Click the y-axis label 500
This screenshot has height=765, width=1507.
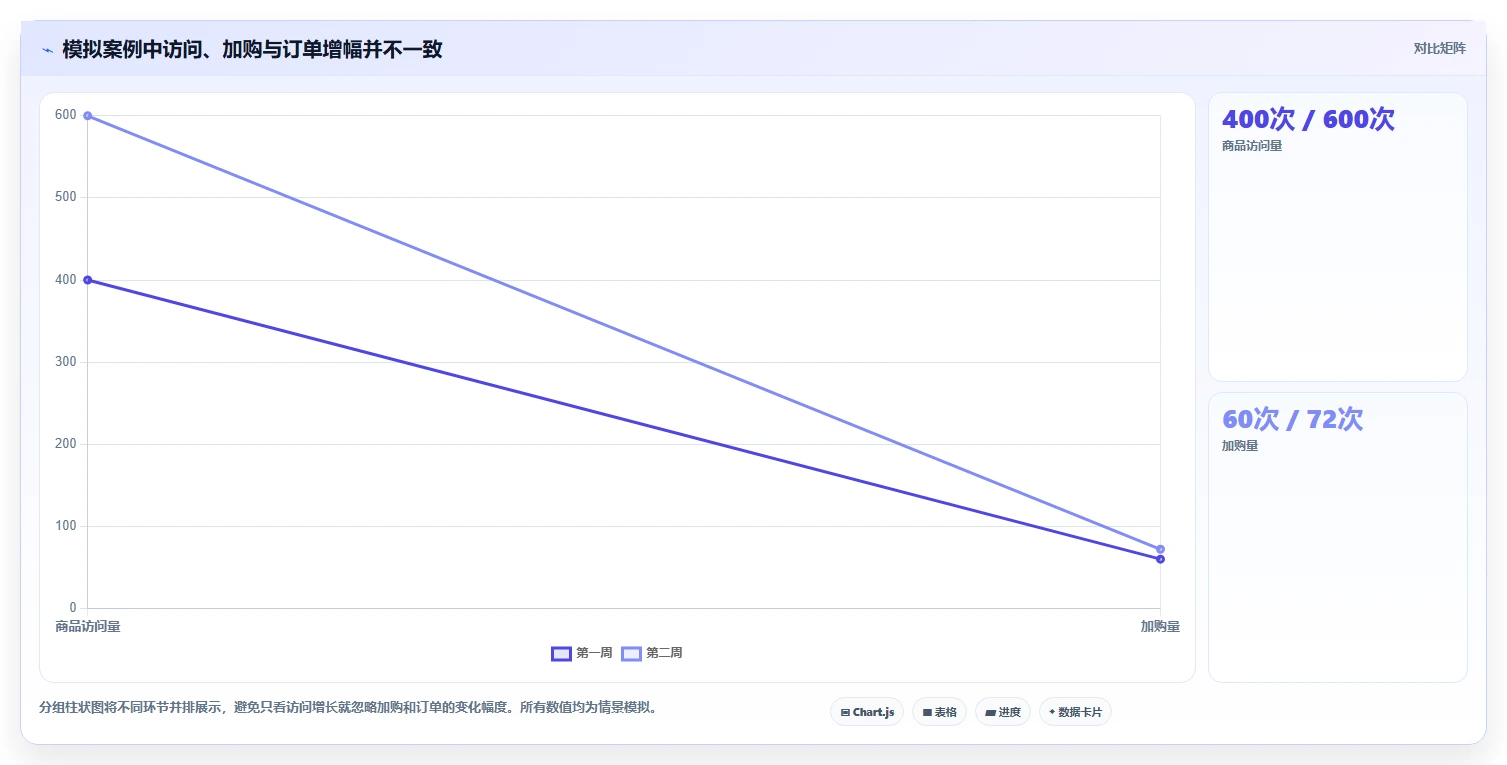click(66, 197)
